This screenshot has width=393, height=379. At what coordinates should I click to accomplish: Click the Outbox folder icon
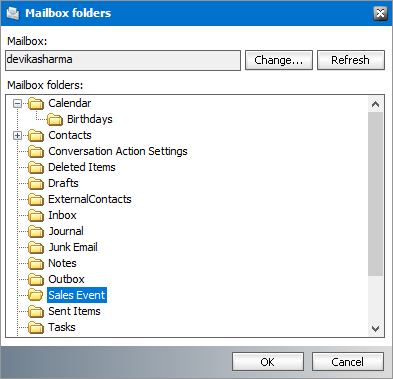pos(36,280)
